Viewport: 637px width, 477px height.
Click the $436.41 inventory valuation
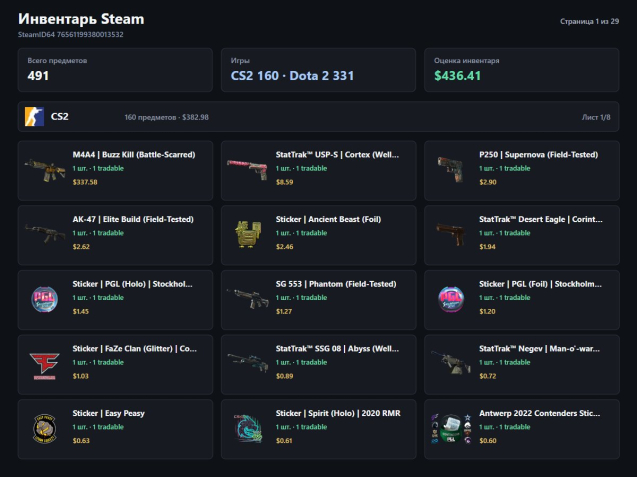point(457,76)
